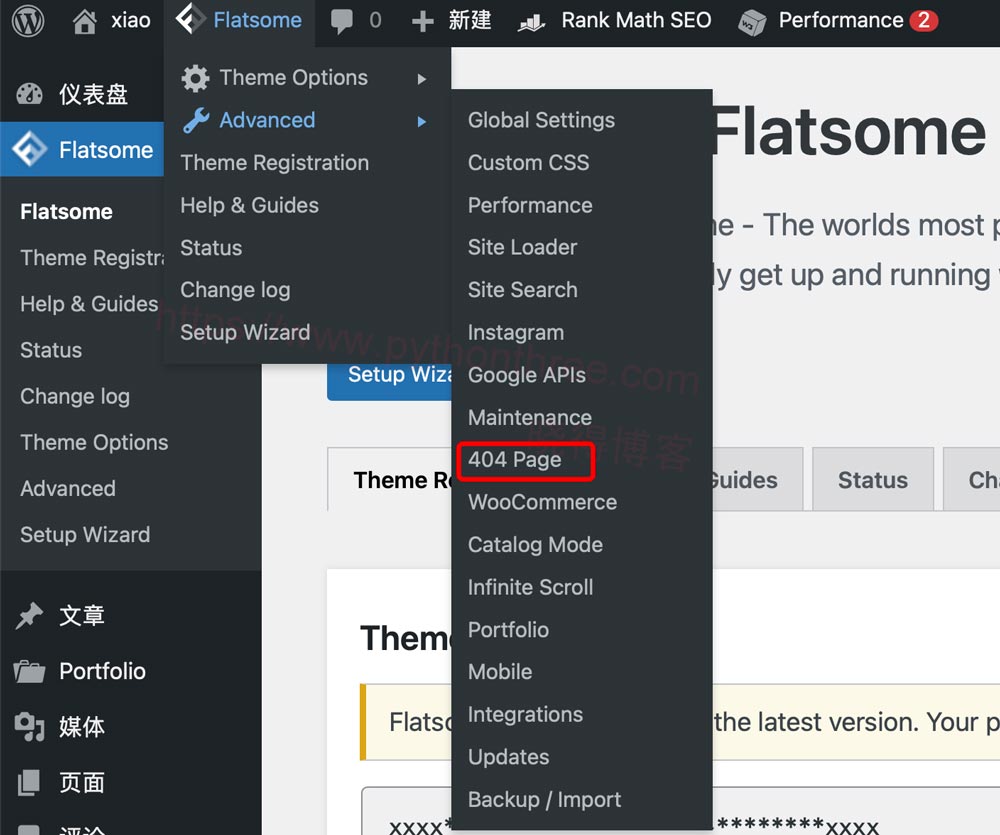Open Backup / Import submenu item
Image resolution: width=1000 pixels, height=835 pixels.
[x=545, y=800]
